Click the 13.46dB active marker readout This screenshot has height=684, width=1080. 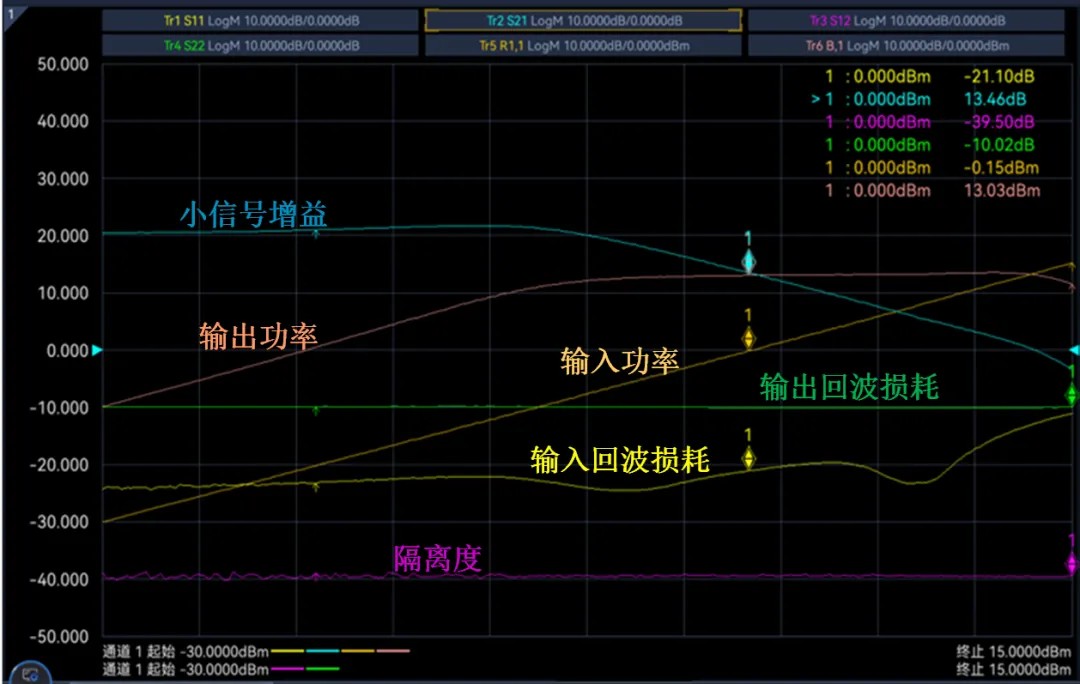(x=932, y=100)
